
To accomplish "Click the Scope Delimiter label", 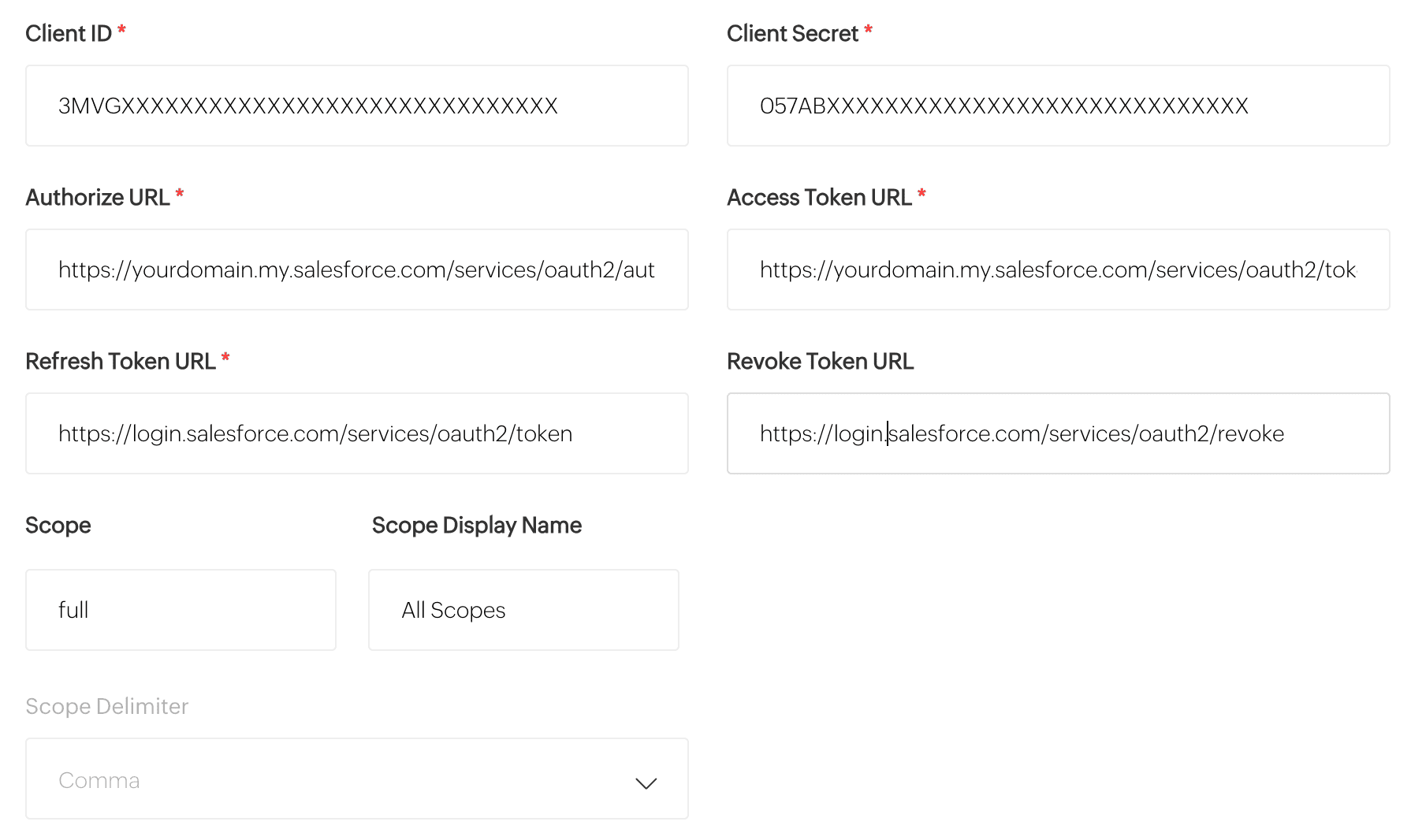I will [x=107, y=706].
